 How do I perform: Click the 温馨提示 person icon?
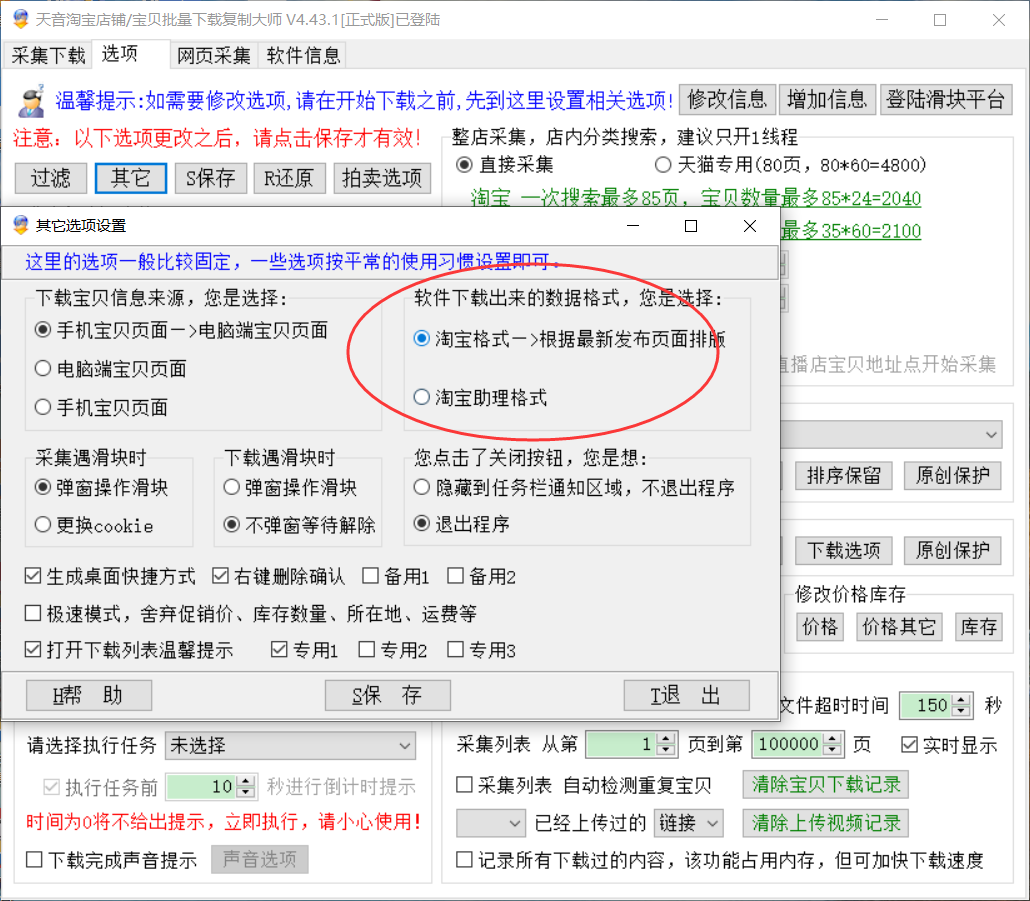click(31, 99)
